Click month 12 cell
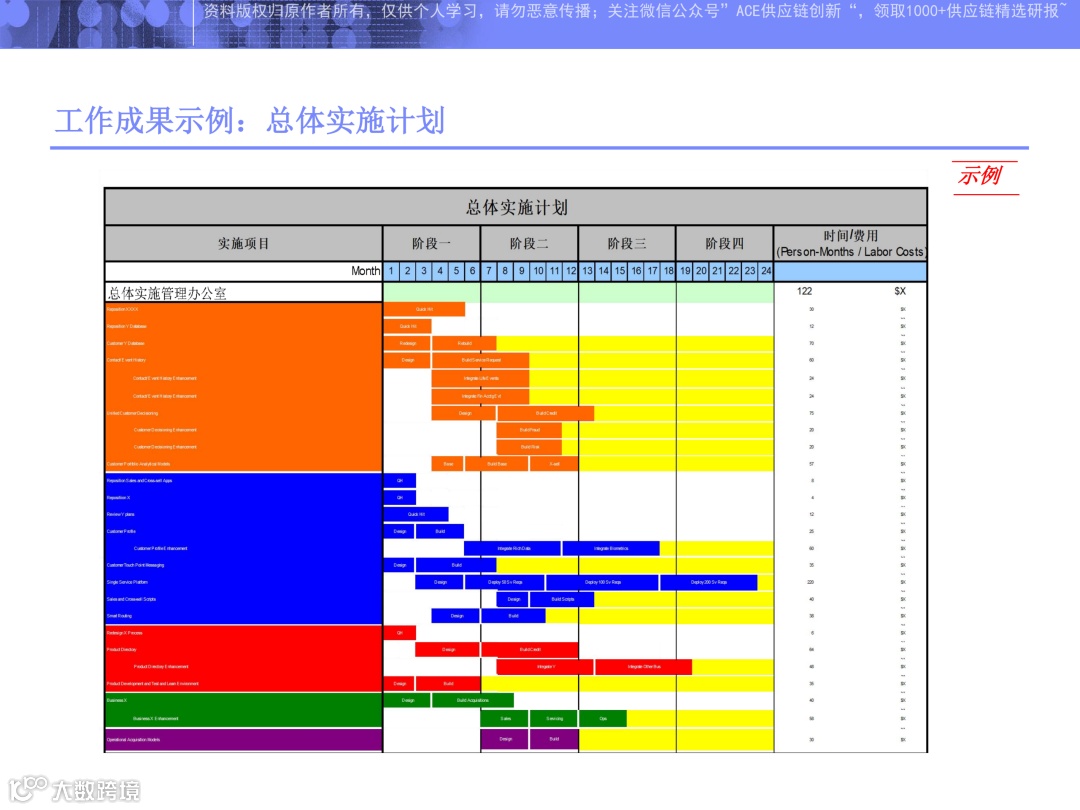This screenshot has width=1080, height=810. point(571,271)
